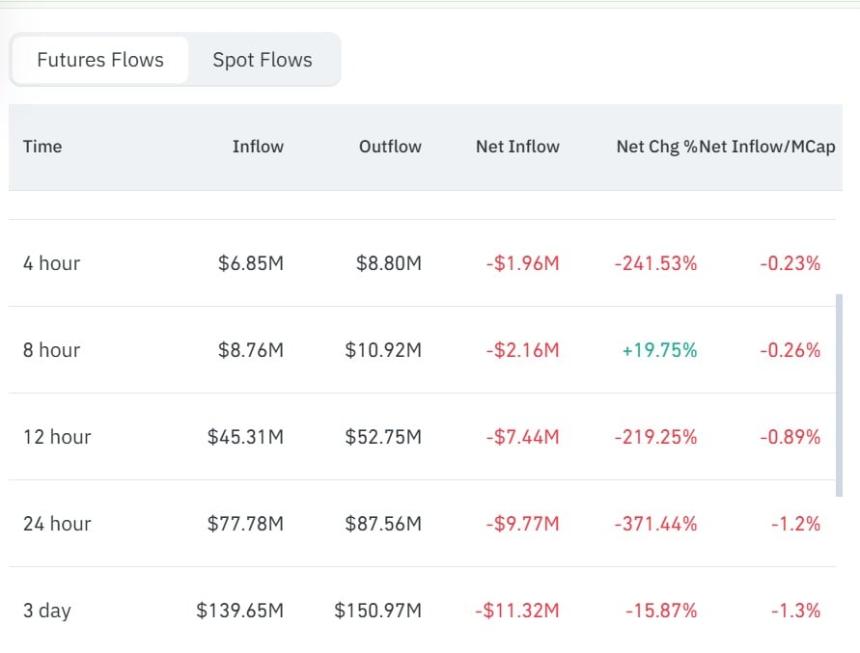The width and height of the screenshot is (860, 653).
Task: Click the -0.89% net inflow/MCap value
Action: [790, 437]
